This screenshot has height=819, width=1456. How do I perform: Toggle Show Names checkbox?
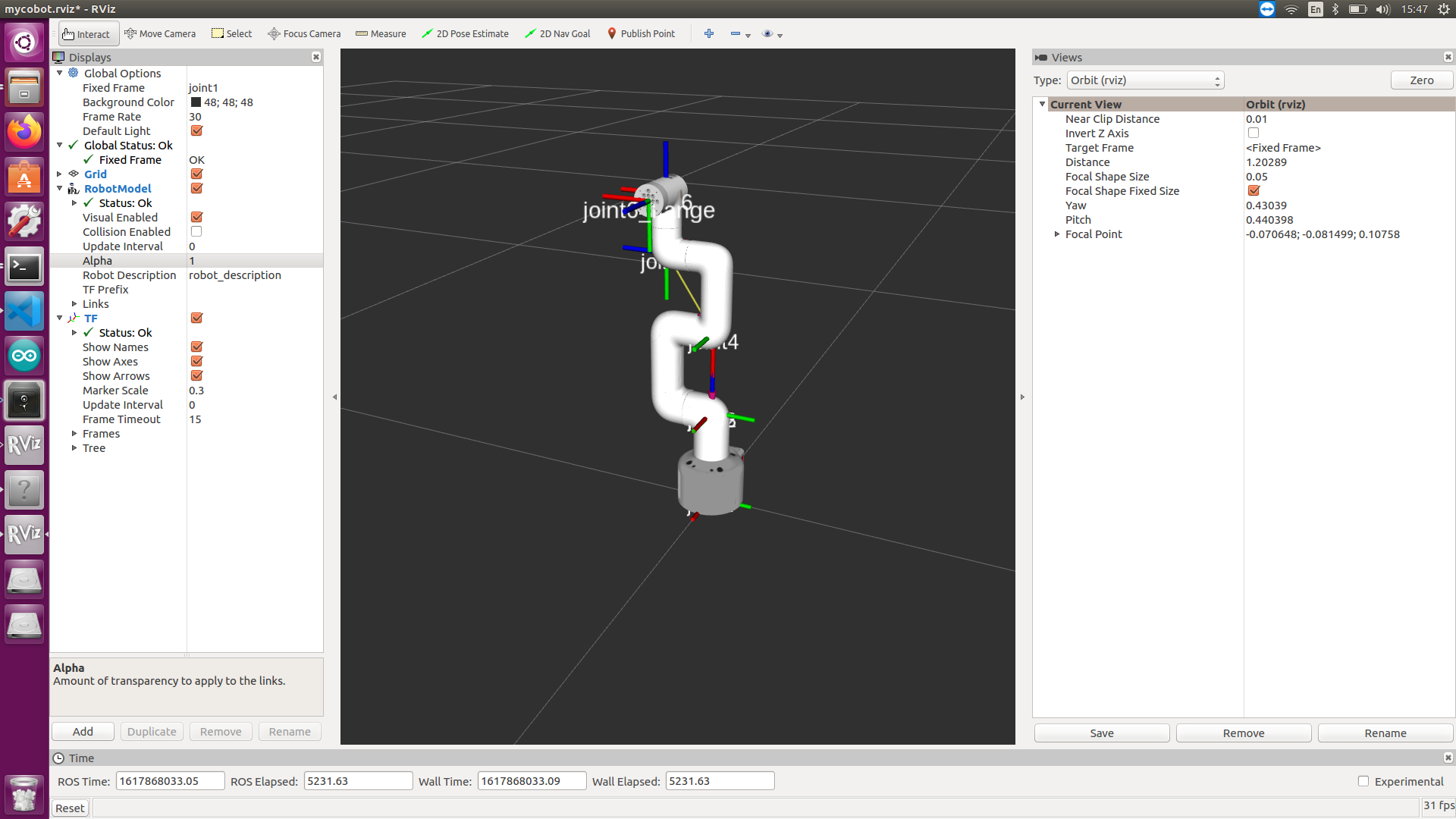click(x=196, y=347)
